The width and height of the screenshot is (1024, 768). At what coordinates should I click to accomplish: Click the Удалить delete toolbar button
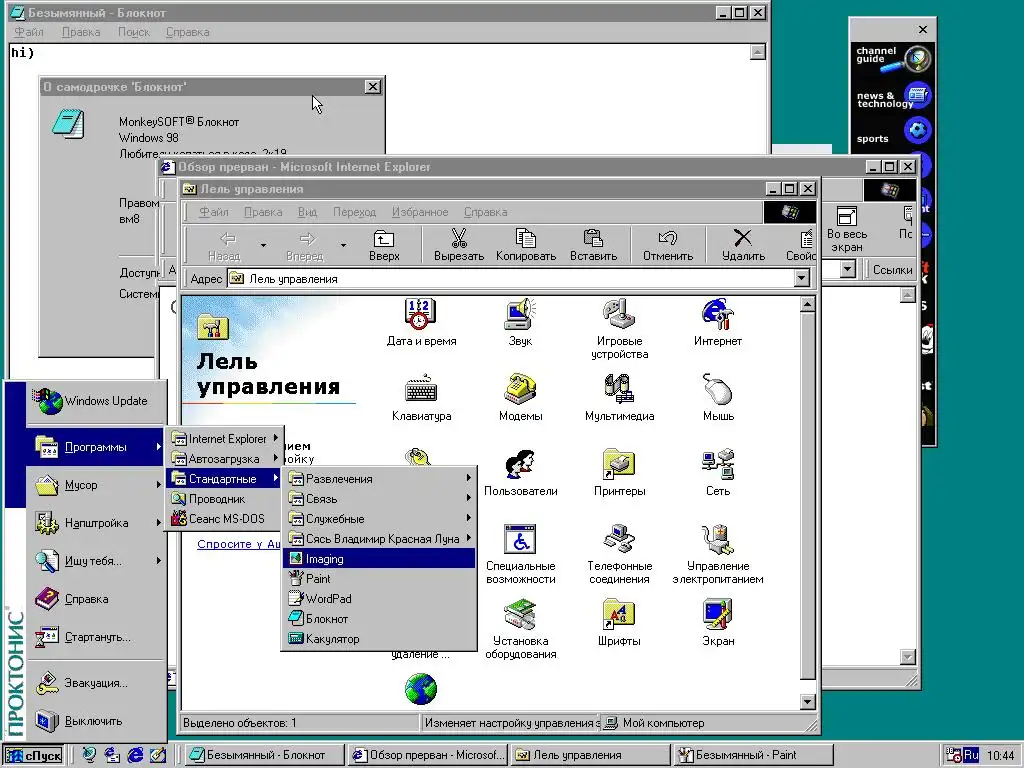743,246
